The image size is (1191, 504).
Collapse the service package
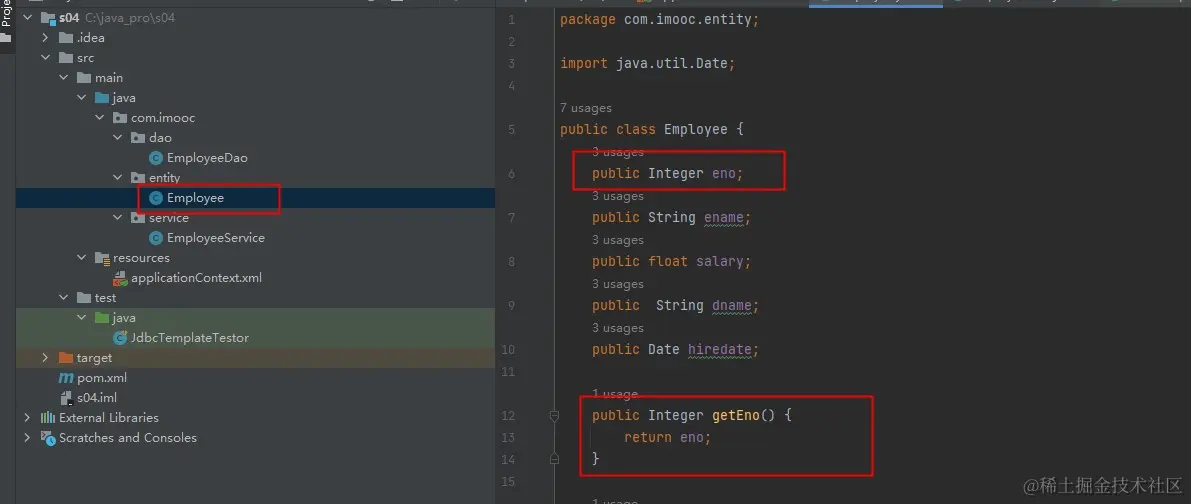click(117, 218)
